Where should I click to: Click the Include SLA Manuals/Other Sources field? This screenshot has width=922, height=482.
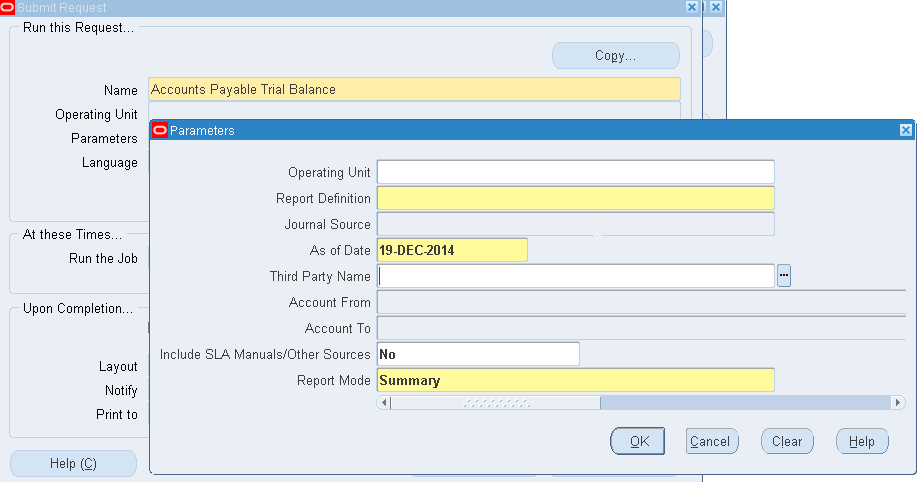point(478,354)
